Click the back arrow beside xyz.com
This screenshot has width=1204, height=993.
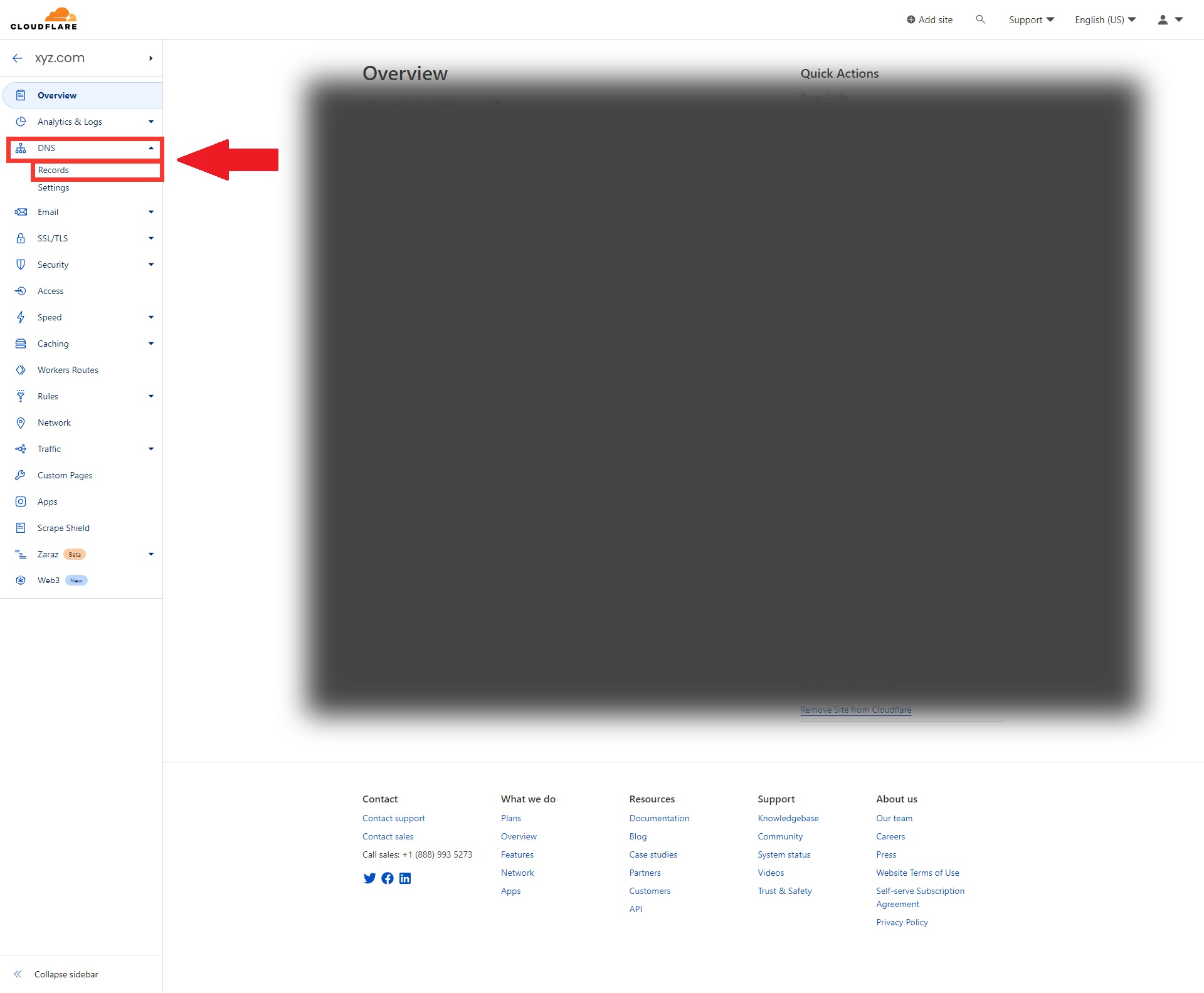(x=18, y=58)
